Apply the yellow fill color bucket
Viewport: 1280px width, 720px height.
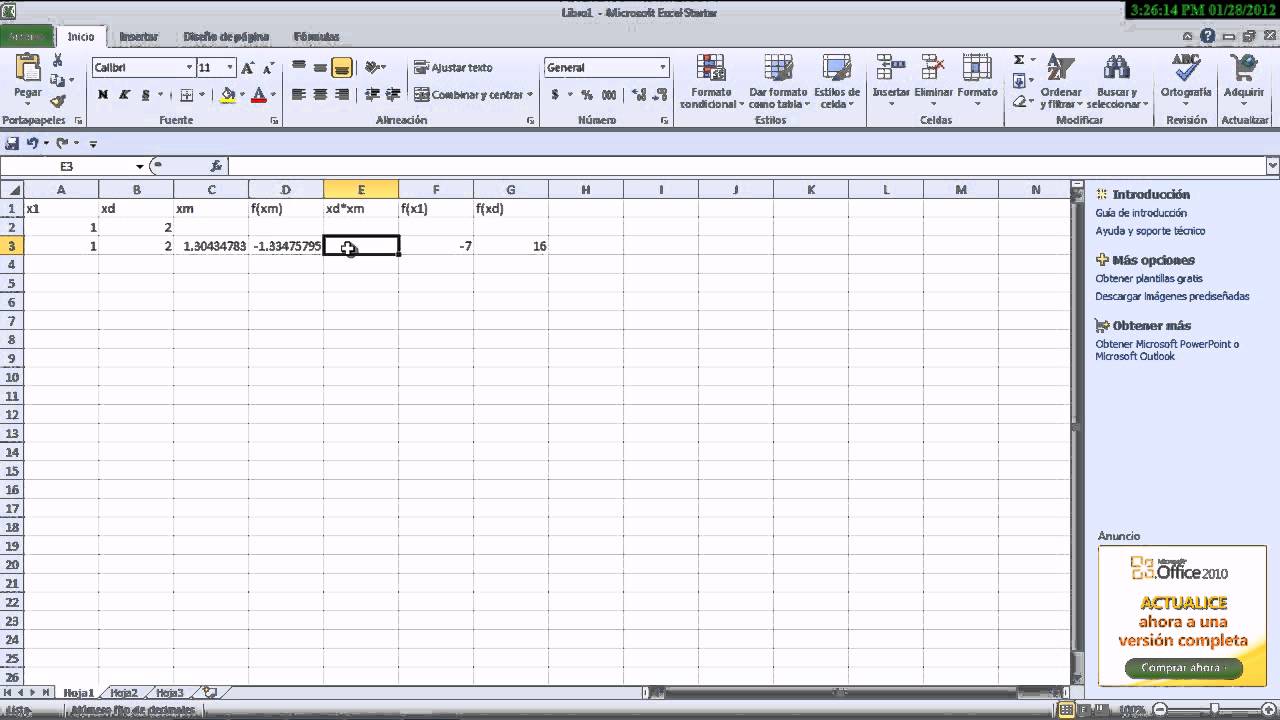228,95
